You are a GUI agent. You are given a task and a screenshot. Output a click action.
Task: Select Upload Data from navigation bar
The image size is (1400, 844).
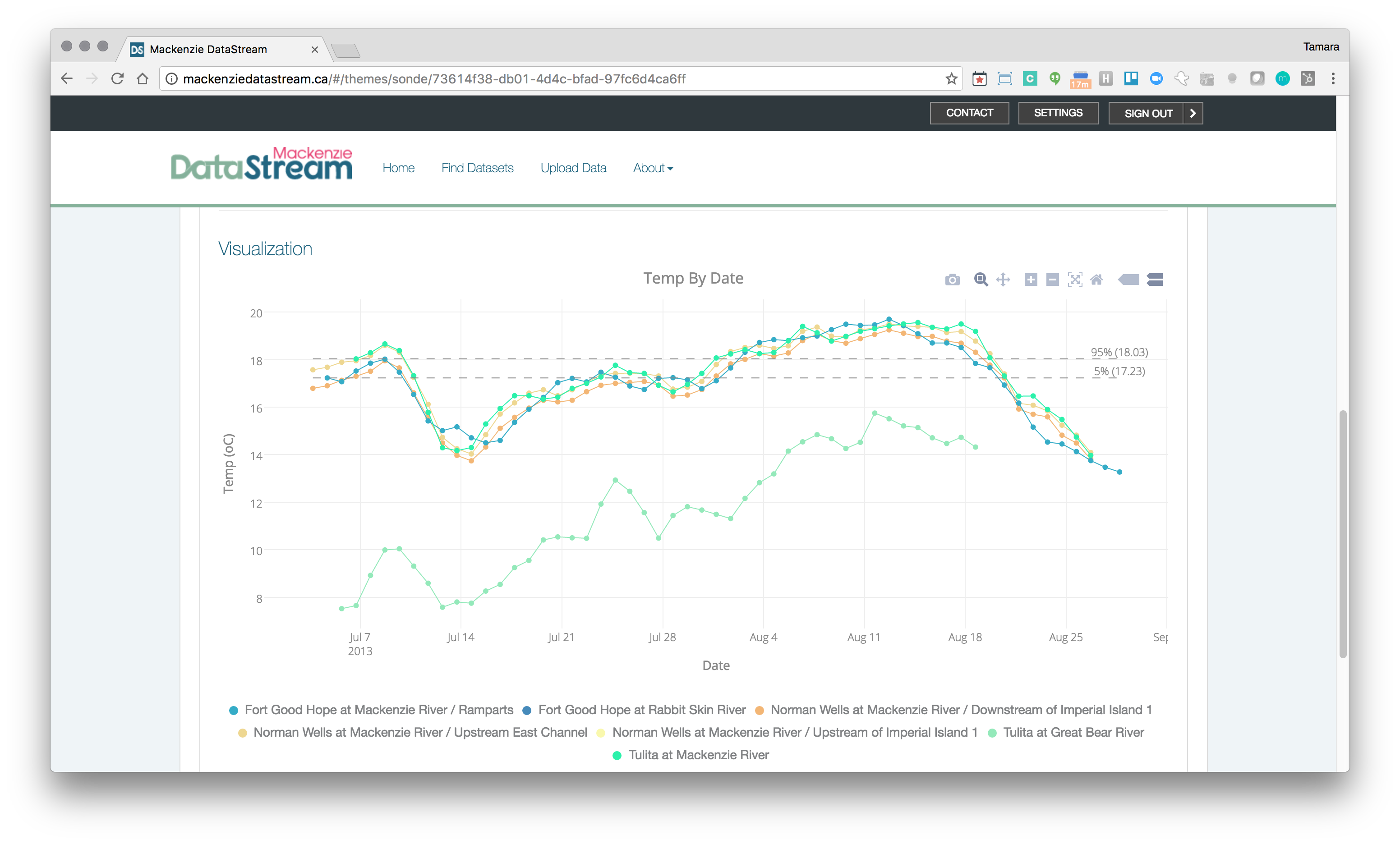click(x=573, y=167)
